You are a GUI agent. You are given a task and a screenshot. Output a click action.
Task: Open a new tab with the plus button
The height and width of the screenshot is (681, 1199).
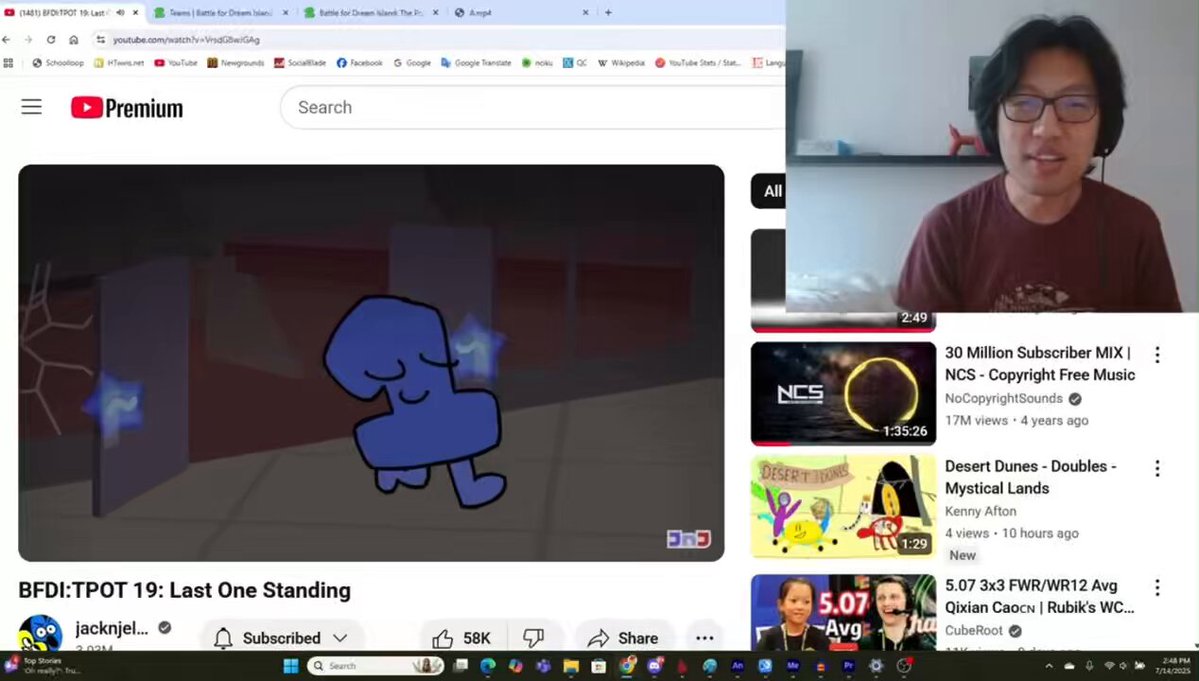[608, 13]
